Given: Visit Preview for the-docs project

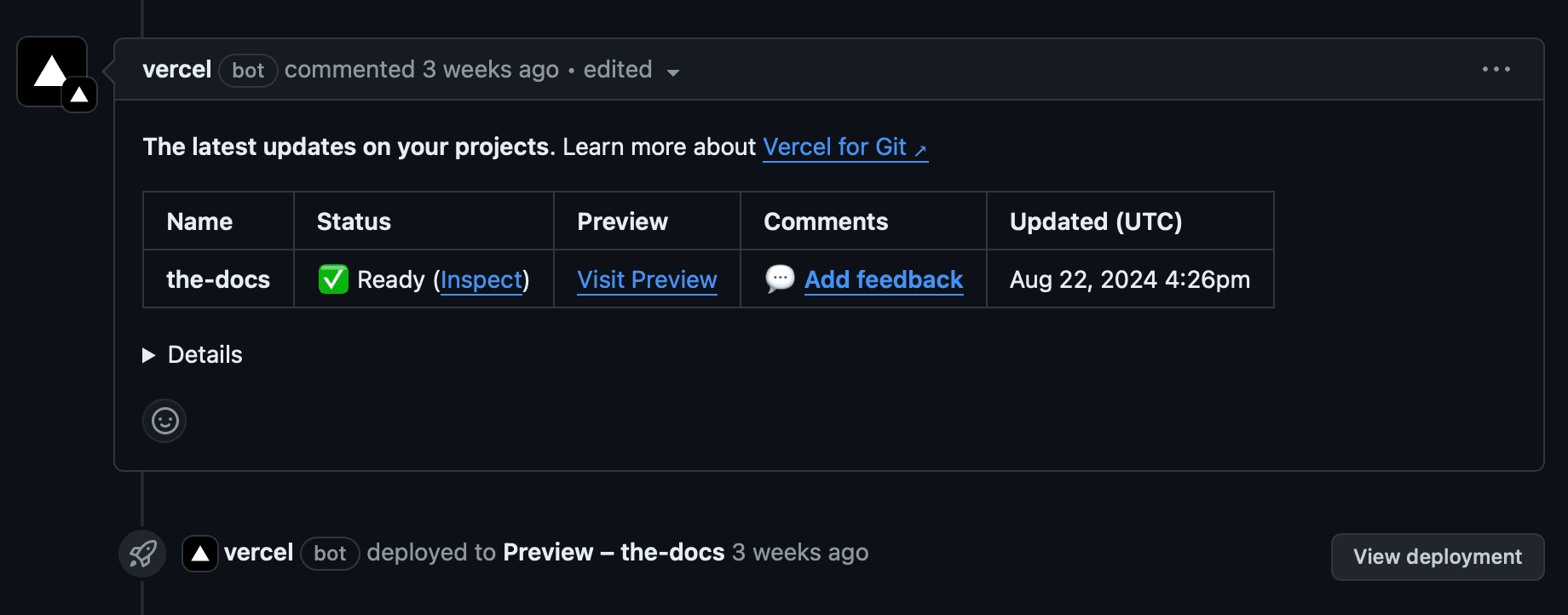Looking at the screenshot, I should (x=647, y=279).
